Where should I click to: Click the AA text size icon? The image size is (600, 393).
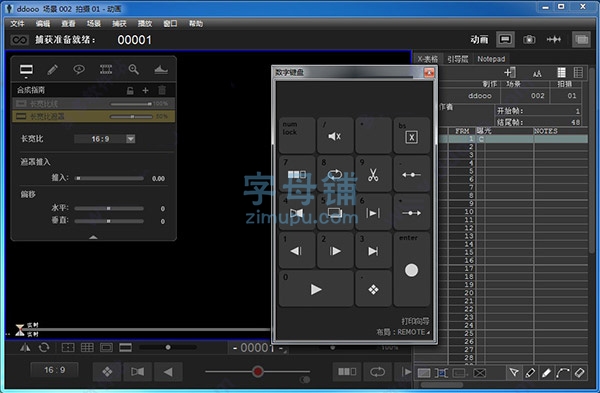click(x=537, y=73)
